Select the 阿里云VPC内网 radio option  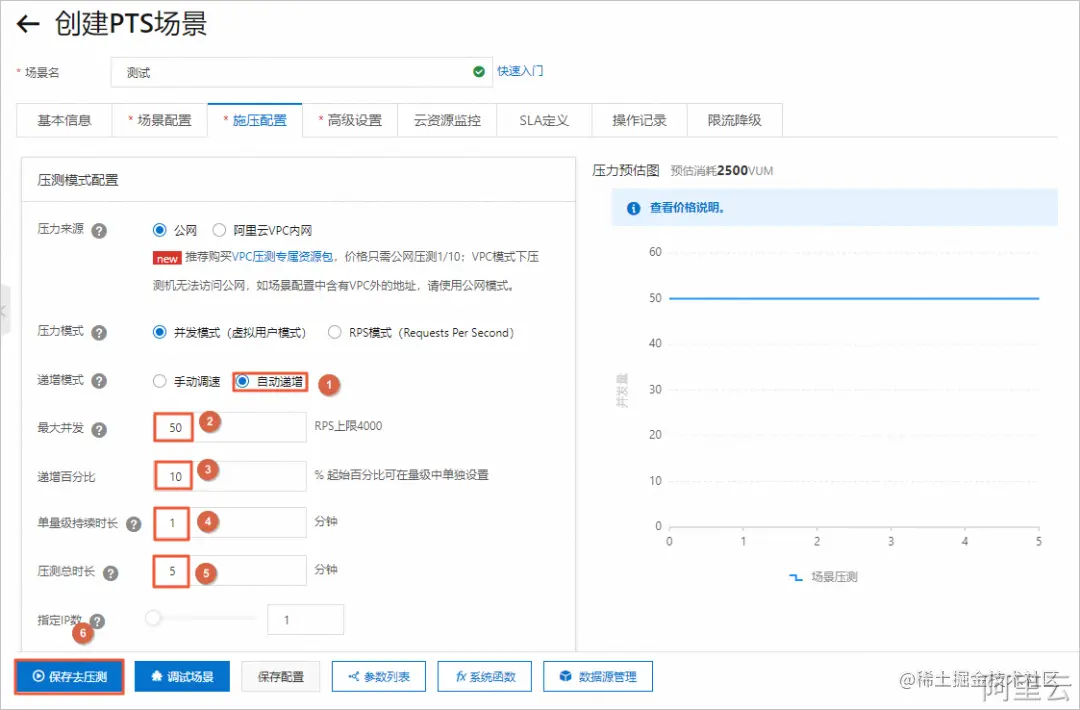(x=219, y=229)
